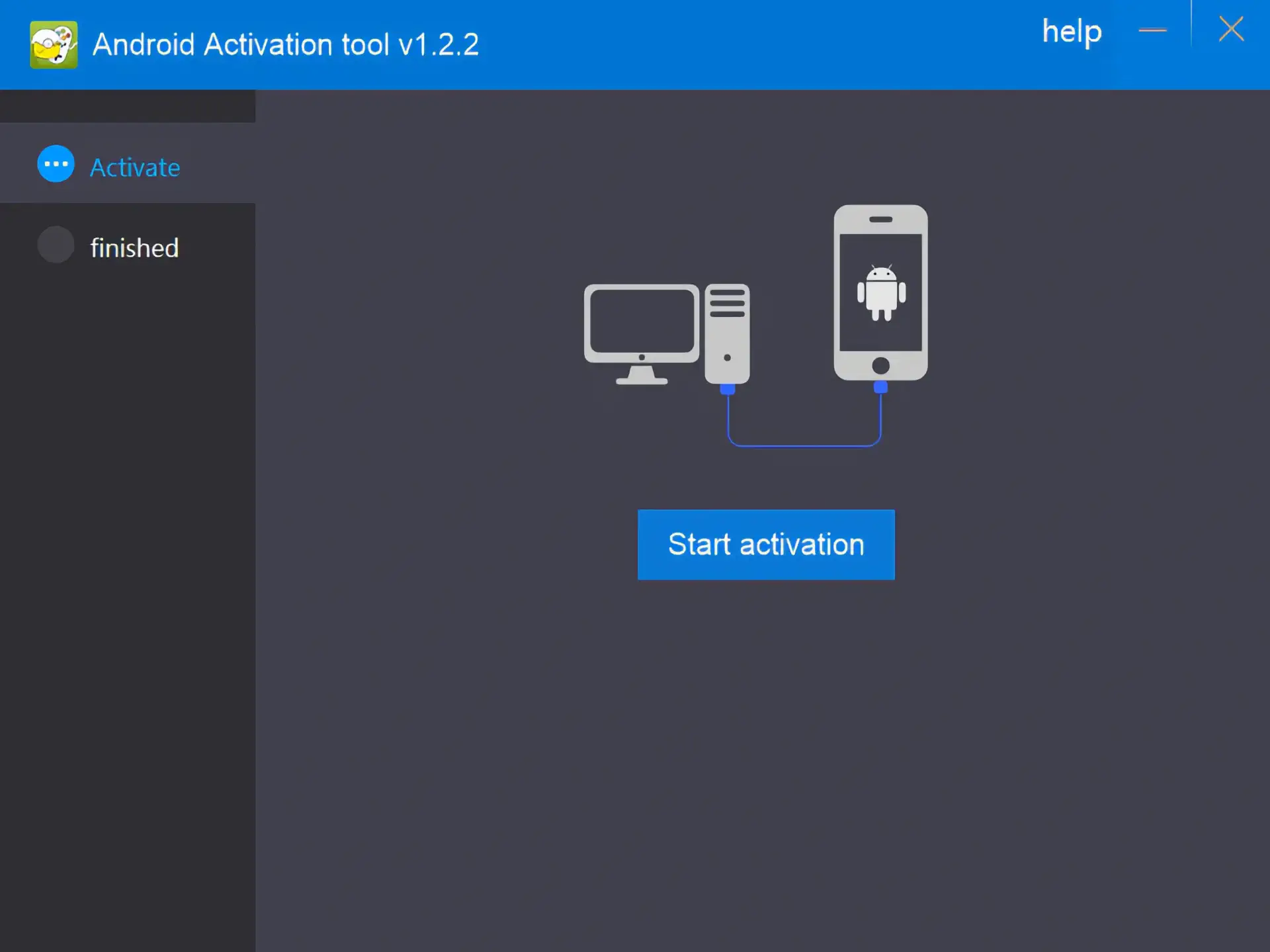1270x952 pixels.
Task: Click the grey circle icon beside finished
Action: tap(56, 245)
